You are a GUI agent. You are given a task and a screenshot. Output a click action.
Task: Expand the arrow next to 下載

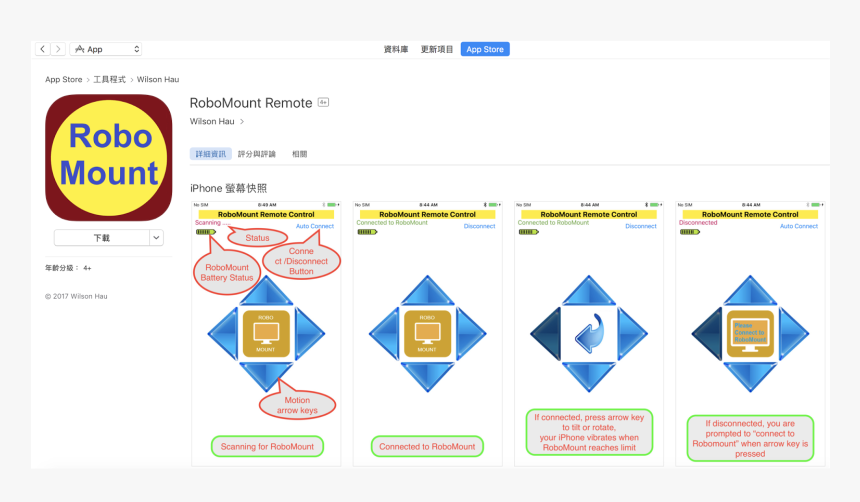coord(156,238)
